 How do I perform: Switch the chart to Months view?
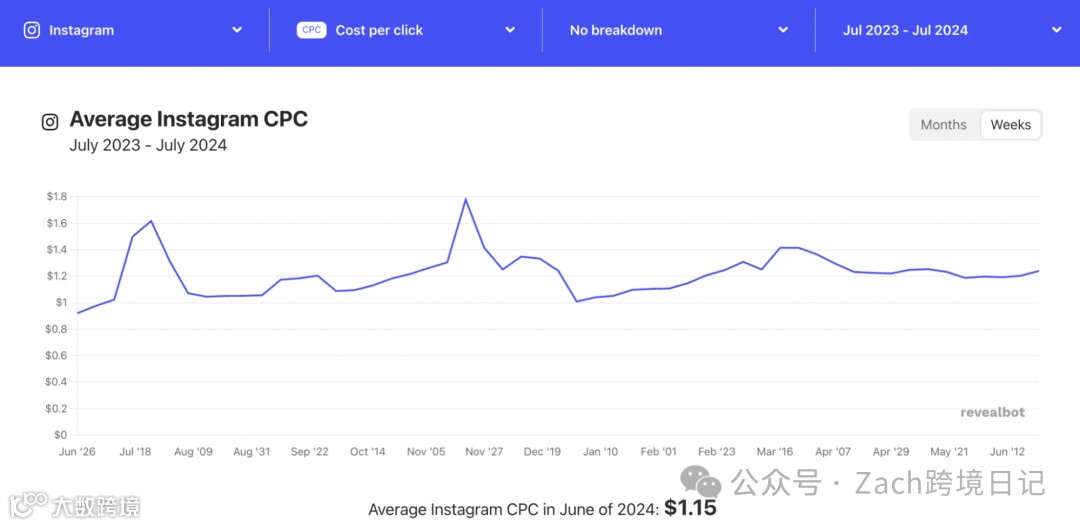point(943,125)
